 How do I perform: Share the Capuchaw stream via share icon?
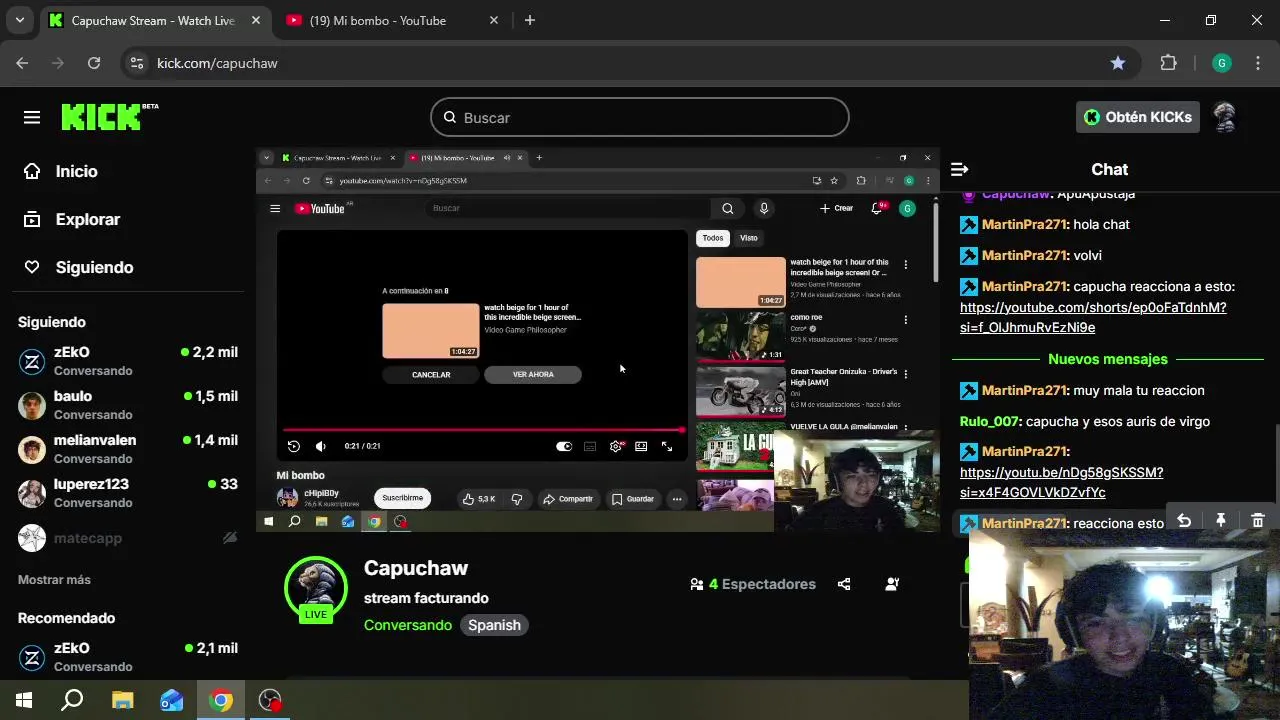(844, 584)
